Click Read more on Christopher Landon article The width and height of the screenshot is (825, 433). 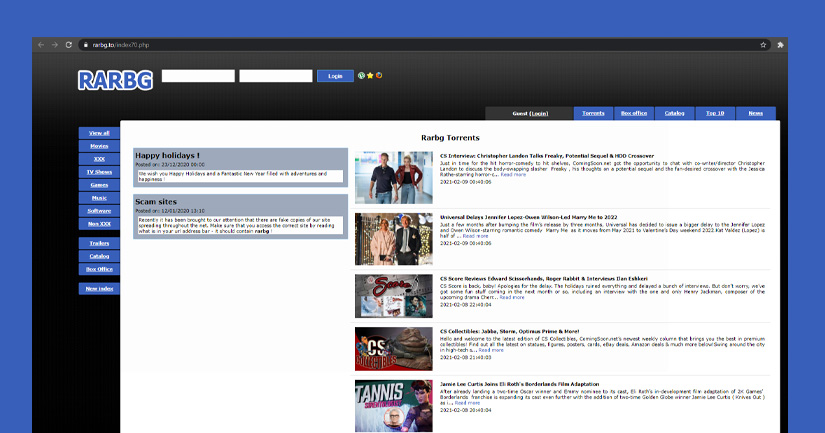tap(513, 175)
